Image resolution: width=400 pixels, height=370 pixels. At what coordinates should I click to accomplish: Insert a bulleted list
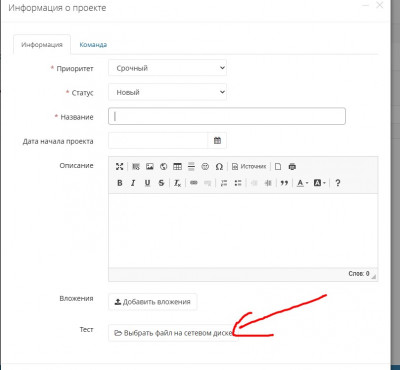coord(238,183)
